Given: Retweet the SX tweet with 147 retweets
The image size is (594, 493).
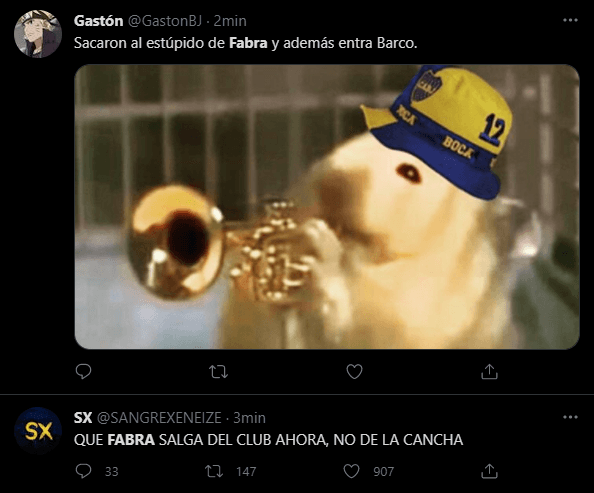Looking at the screenshot, I should click(x=214, y=471).
